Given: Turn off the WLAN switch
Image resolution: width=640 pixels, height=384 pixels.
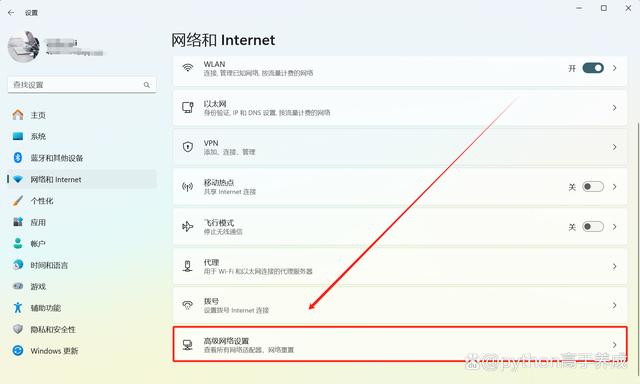Looking at the screenshot, I should click(593, 68).
